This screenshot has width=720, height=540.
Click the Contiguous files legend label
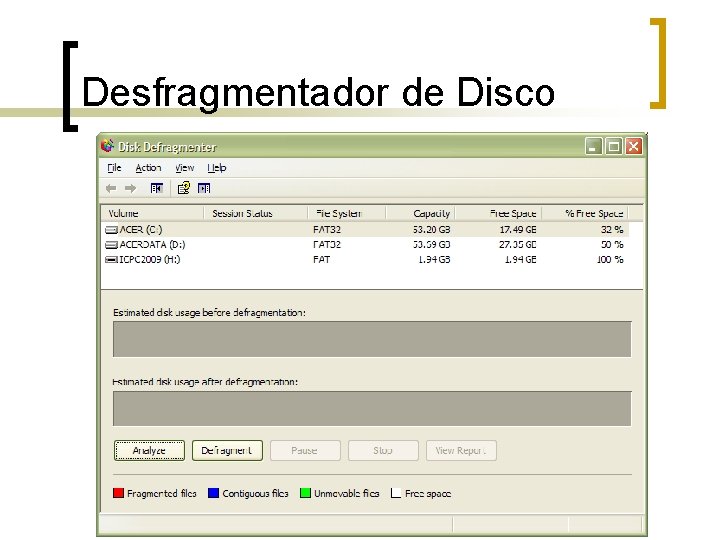[255, 494]
